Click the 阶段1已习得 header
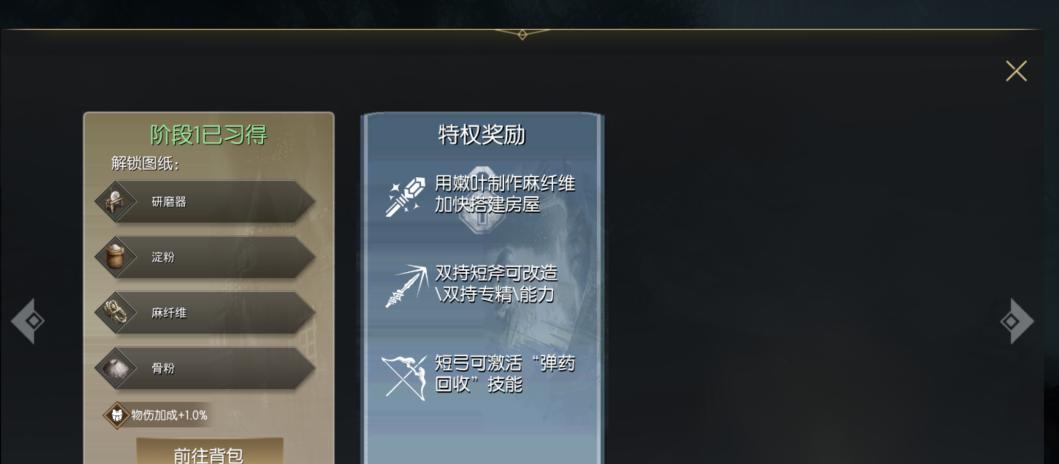Image resolution: width=1059 pixels, height=464 pixels. click(209, 135)
